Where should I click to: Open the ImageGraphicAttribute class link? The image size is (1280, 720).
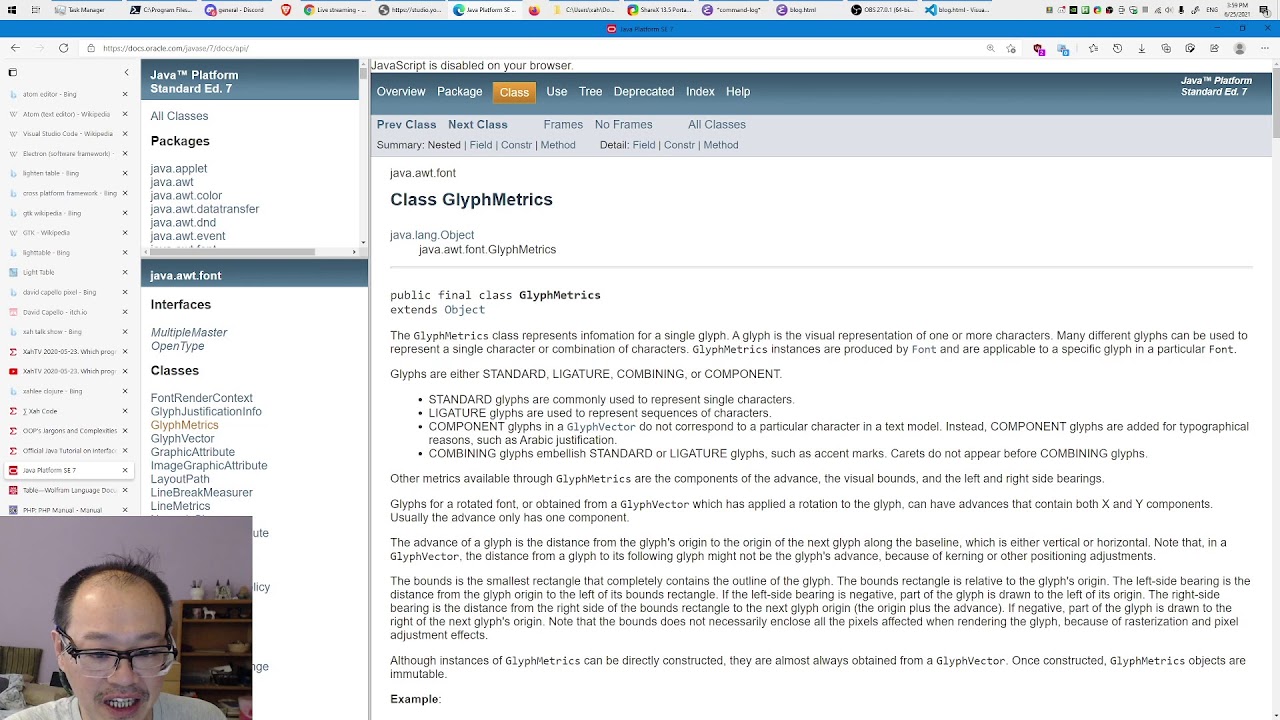point(209,466)
